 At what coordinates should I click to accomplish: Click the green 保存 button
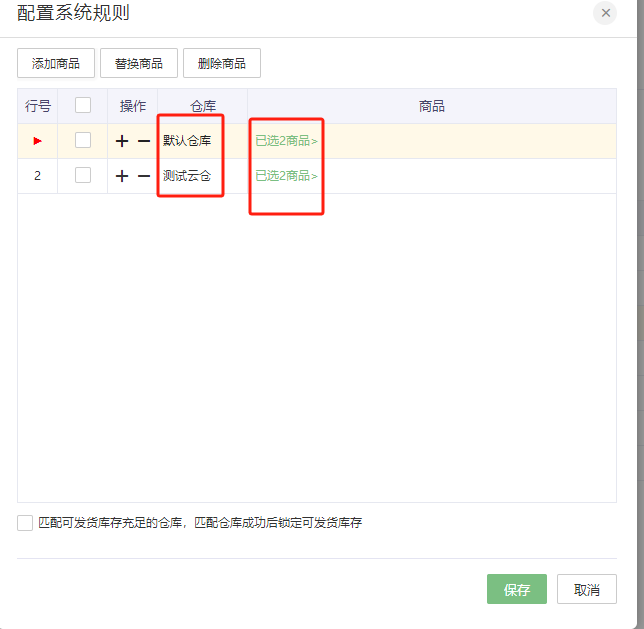pyautogui.click(x=517, y=589)
